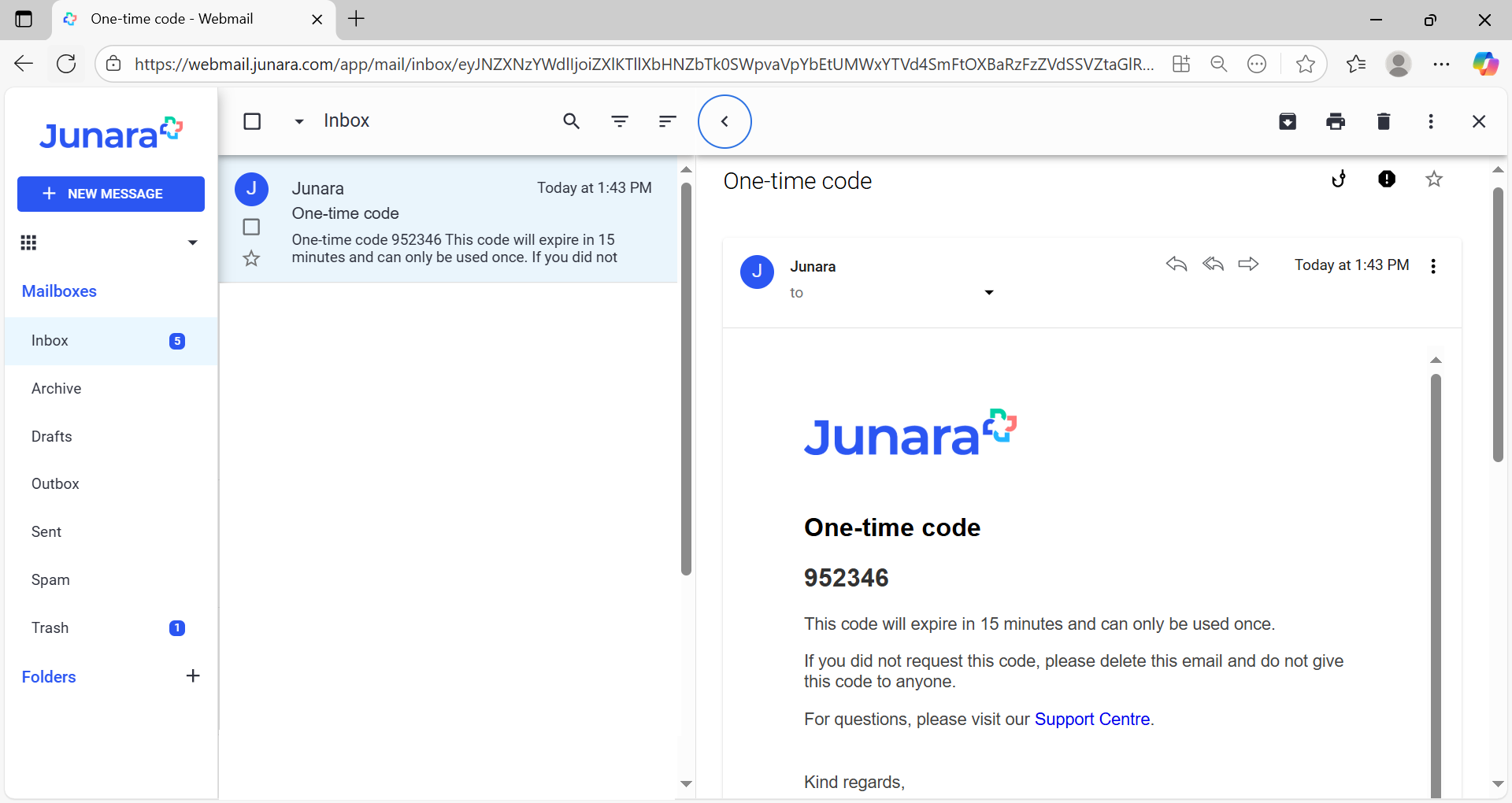Viewport: 1512px width, 803px height.
Task: Report the email as spam with the exclamation icon
Action: pyautogui.click(x=1387, y=179)
